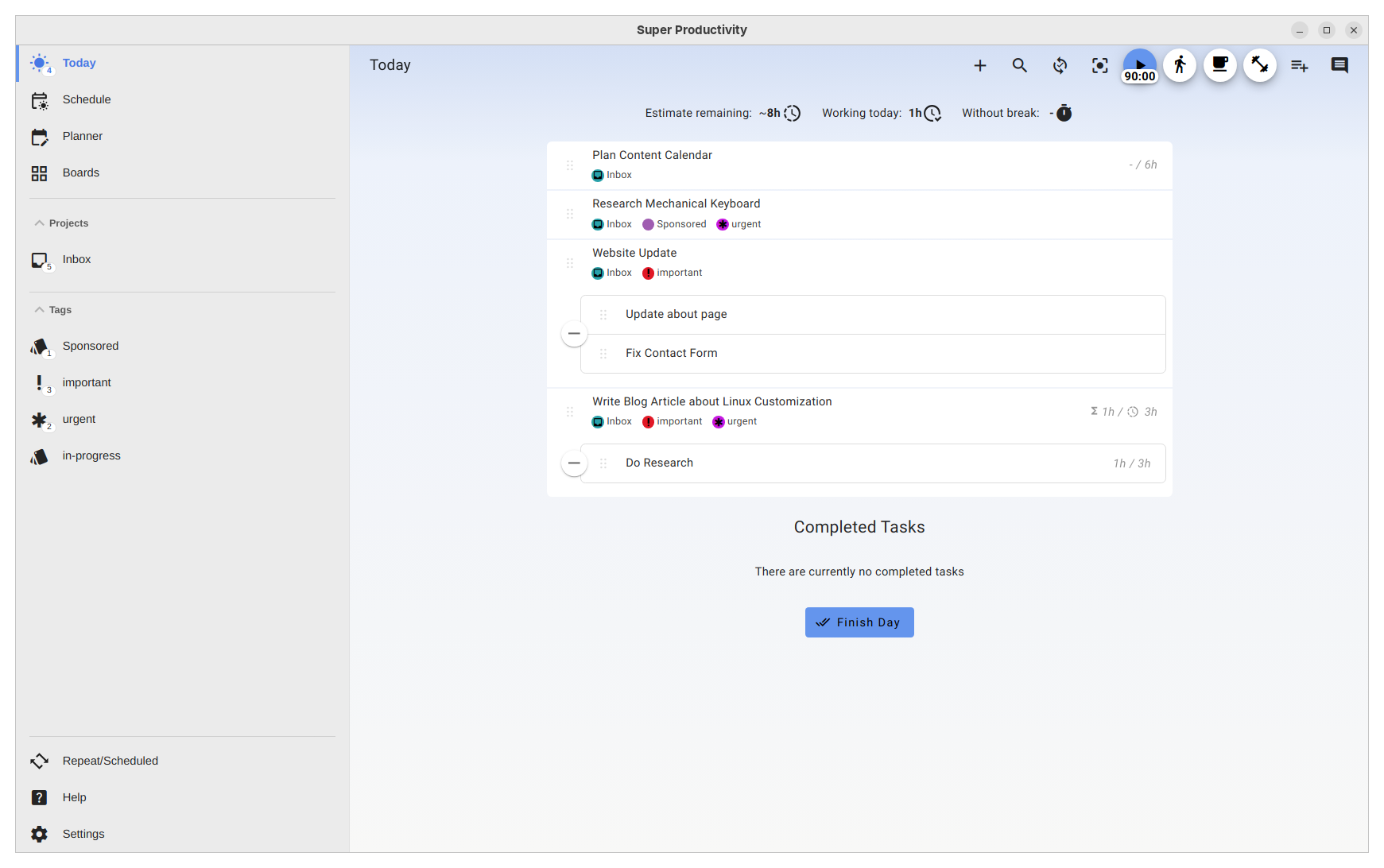1384x868 pixels.
Task: Click urgent tag on Research Mechanical Keyboard
Action: coord(739,225)
